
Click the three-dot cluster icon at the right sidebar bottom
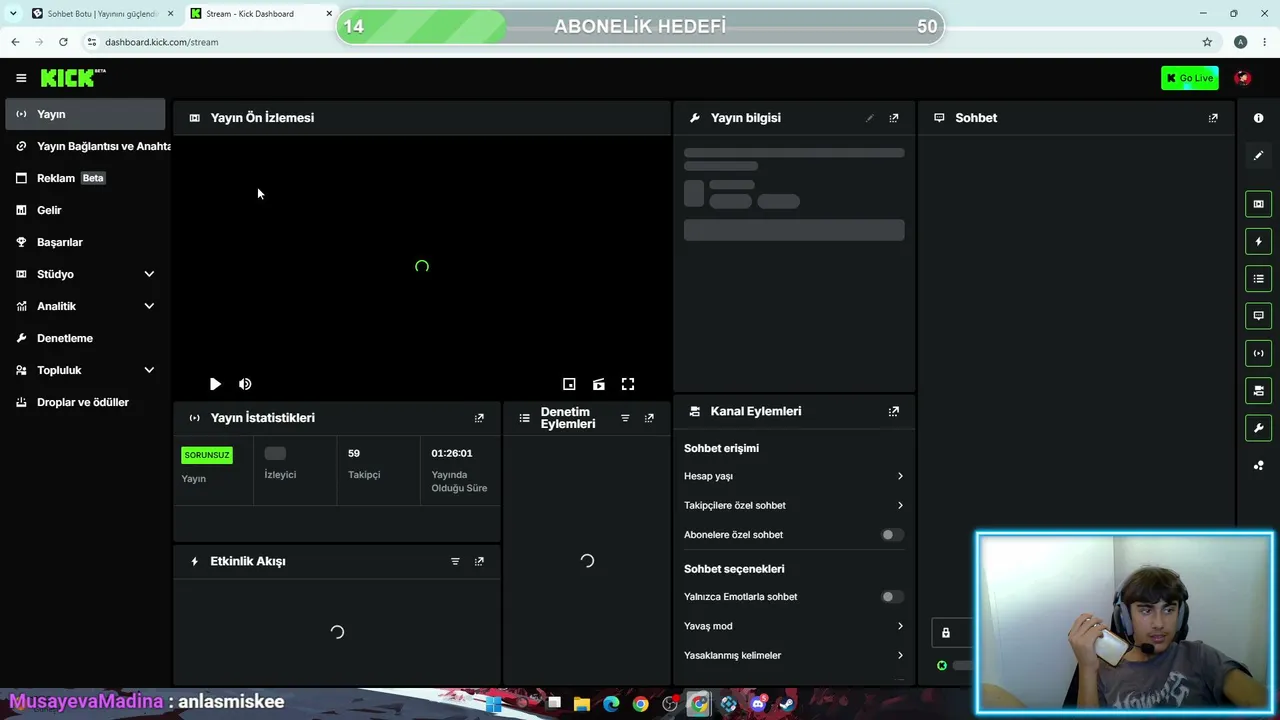coord(1258,465)
